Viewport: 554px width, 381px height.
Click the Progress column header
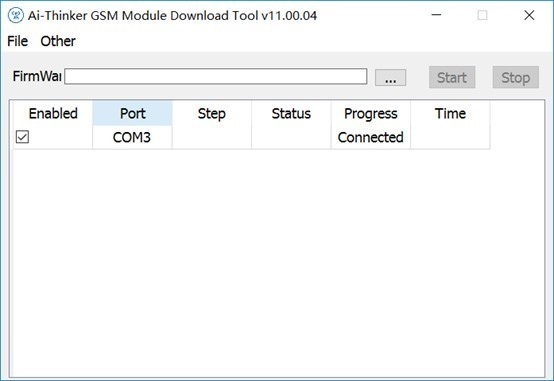point(371,113)
